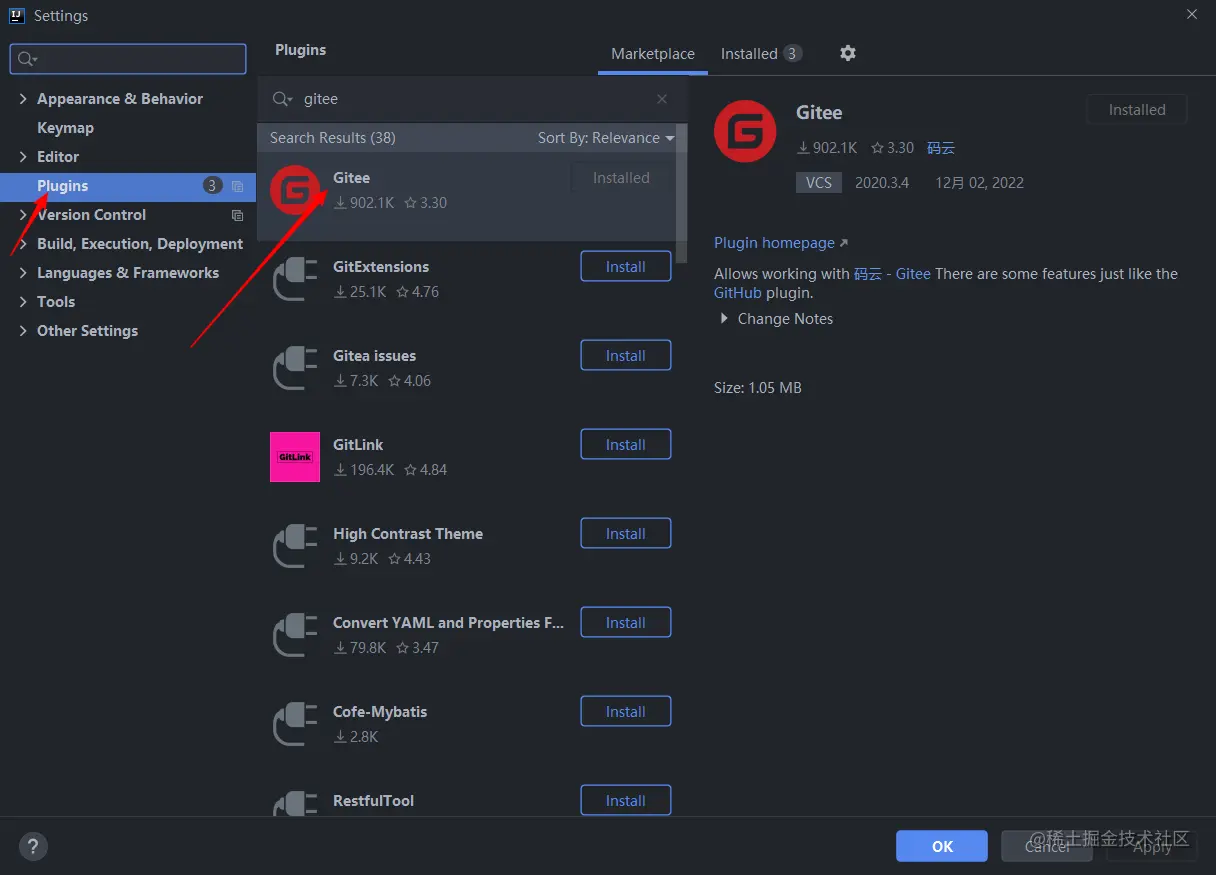The height and width of the screenshot is (875, 1216).
Task: Click the Search Results (38) label
Action: tap(333, 138)
